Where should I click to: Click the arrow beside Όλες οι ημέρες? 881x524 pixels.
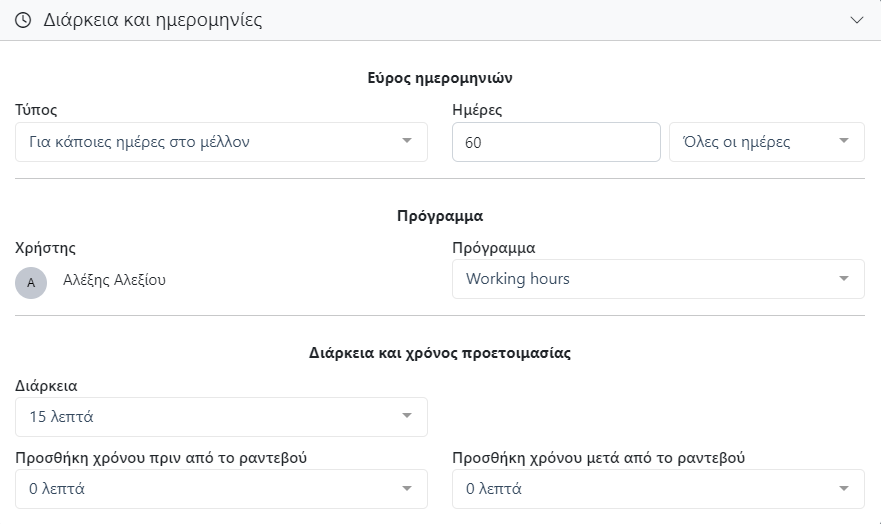[x=844, y=141]
